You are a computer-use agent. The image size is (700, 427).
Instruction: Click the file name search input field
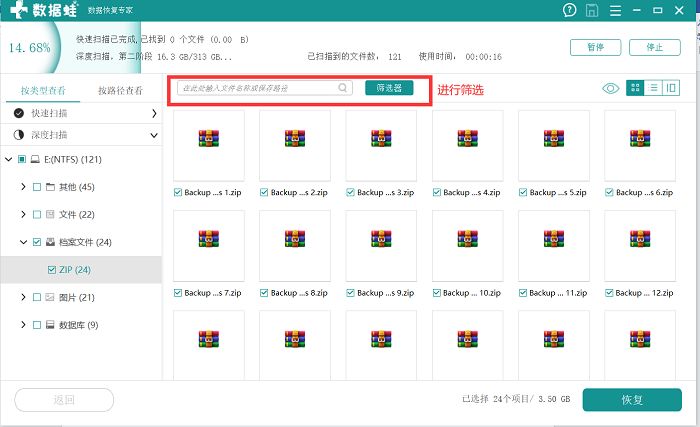click(x=265, y=88)
